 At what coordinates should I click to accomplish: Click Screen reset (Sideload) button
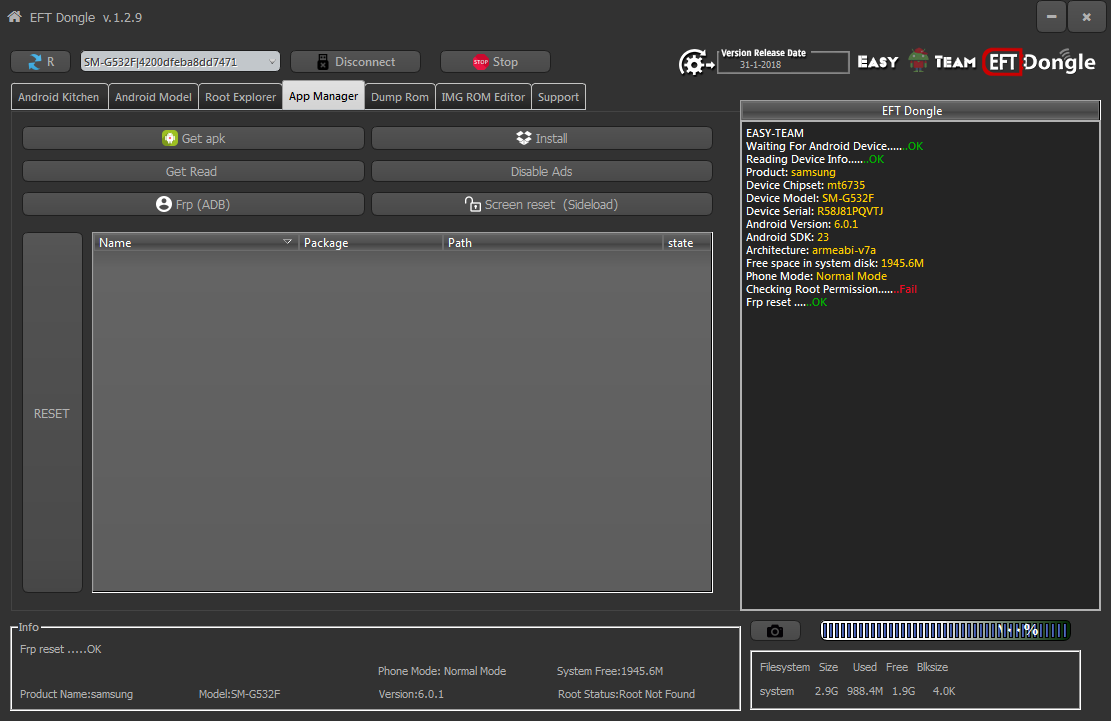542,204
